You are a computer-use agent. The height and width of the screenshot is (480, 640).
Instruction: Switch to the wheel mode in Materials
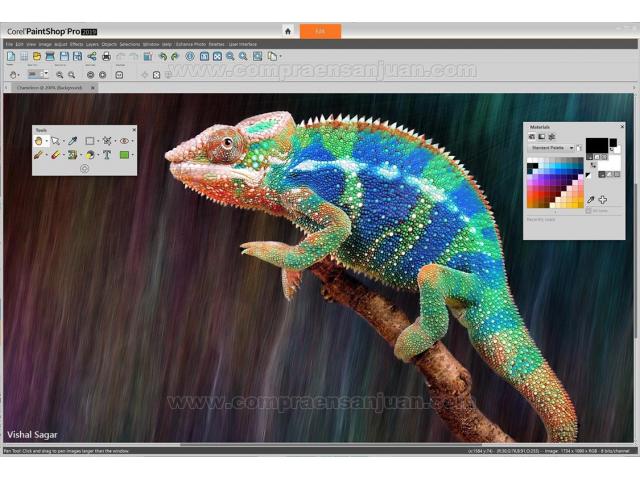coord(551,137)
